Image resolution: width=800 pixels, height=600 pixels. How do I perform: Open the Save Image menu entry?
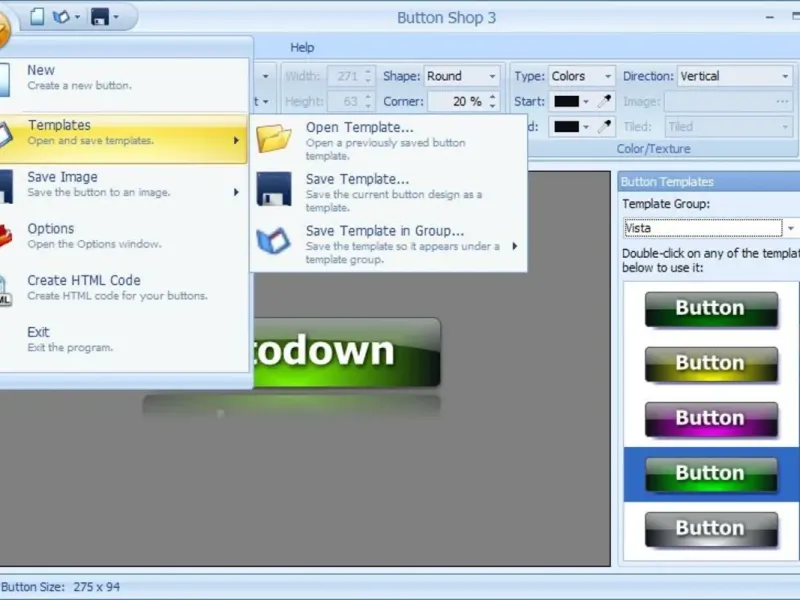tap(124, 184)
